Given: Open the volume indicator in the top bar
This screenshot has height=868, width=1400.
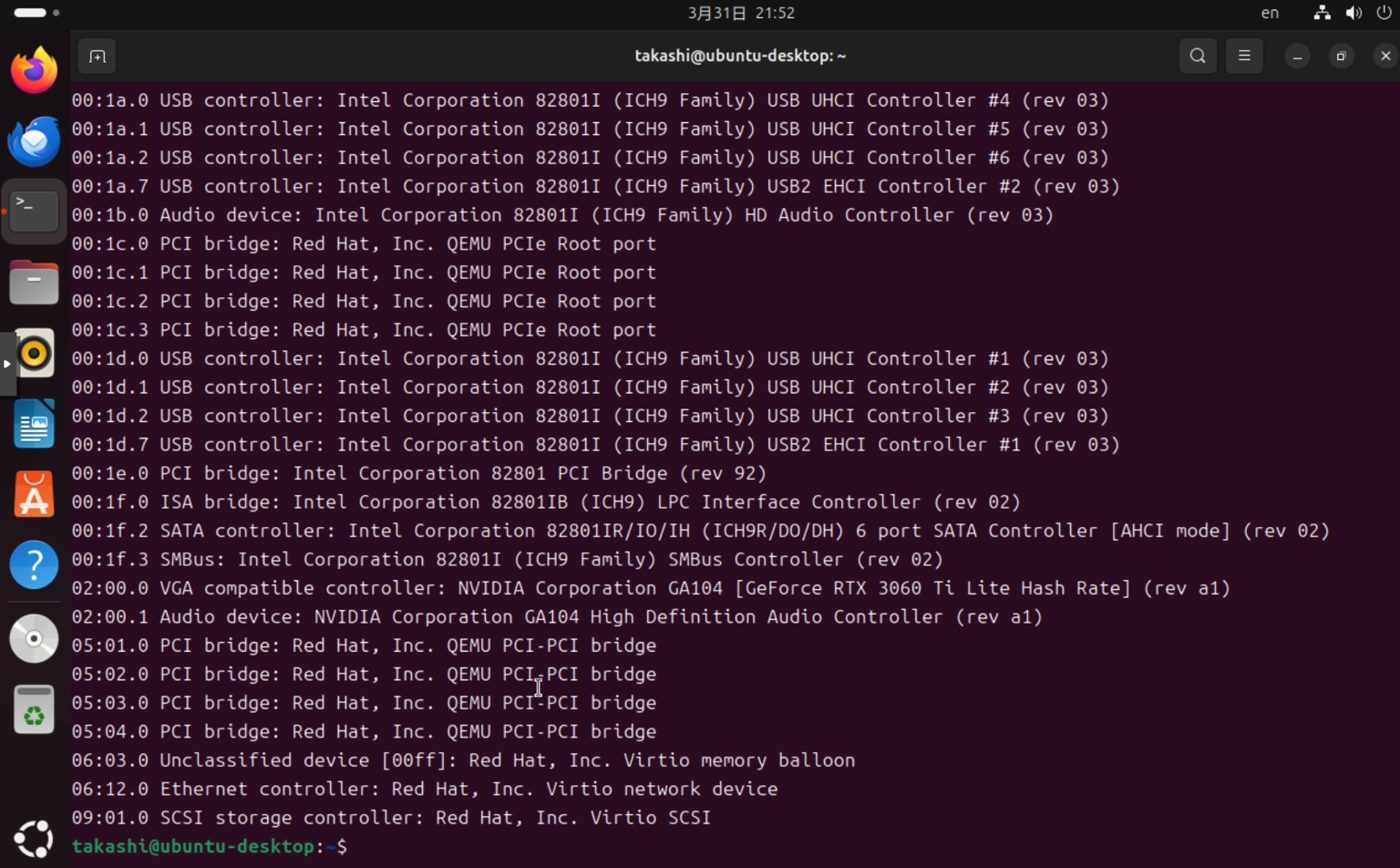Looking at the screenshot, I should [x=1354, y=13].
